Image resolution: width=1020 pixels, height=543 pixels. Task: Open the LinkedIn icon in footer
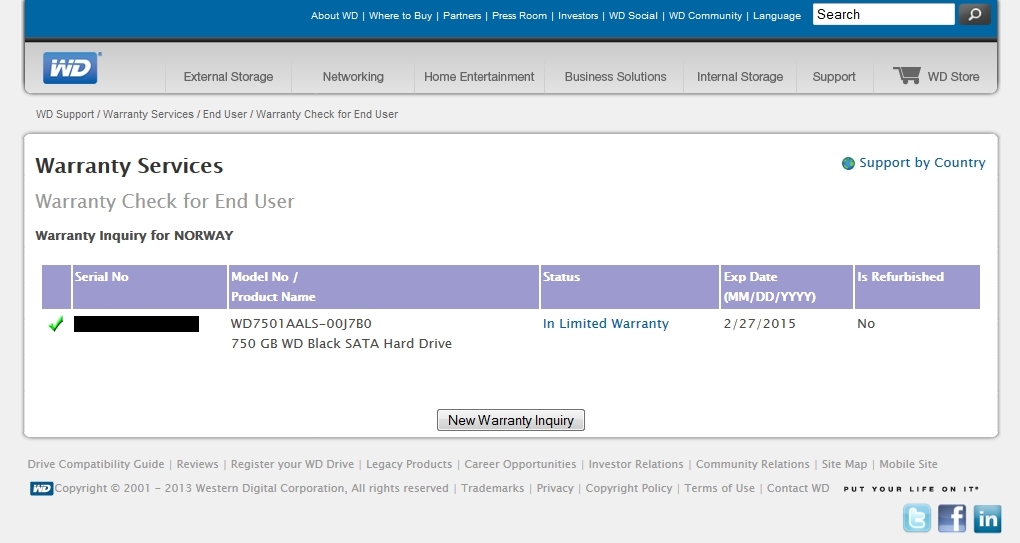pos(987,518)
